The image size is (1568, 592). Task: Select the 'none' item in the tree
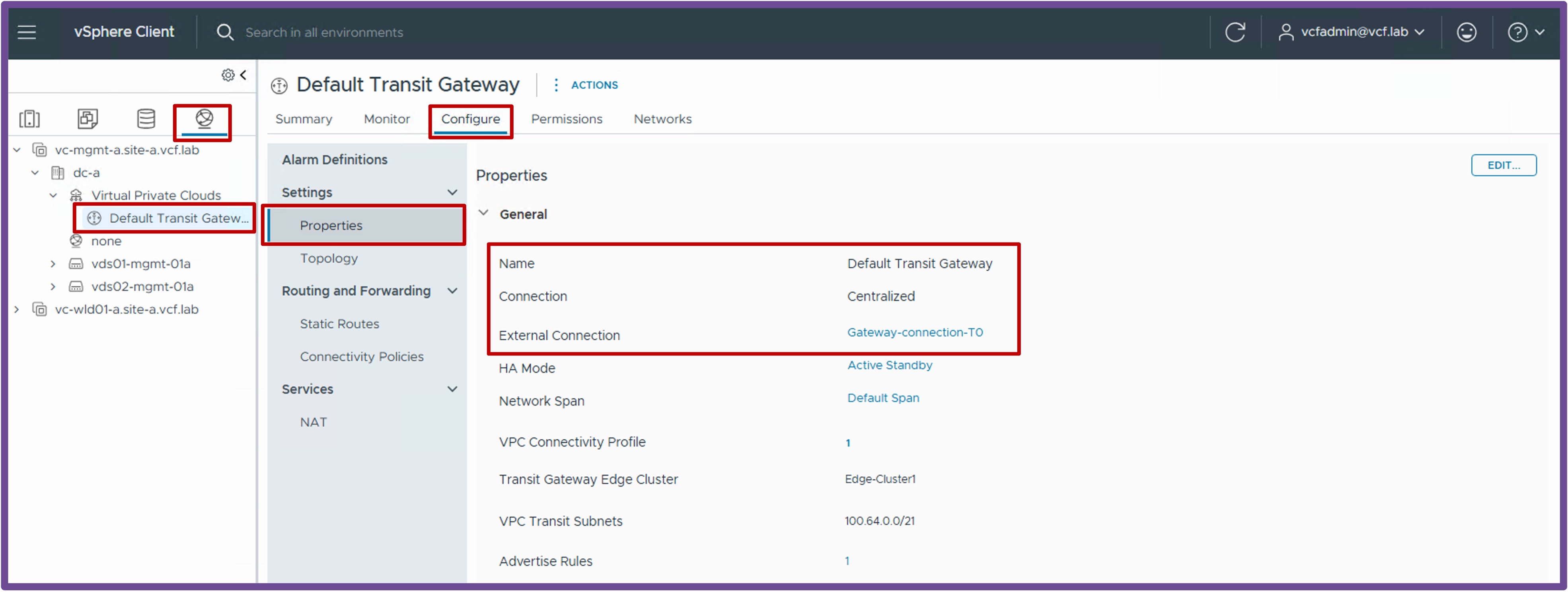tap(106, 242)
